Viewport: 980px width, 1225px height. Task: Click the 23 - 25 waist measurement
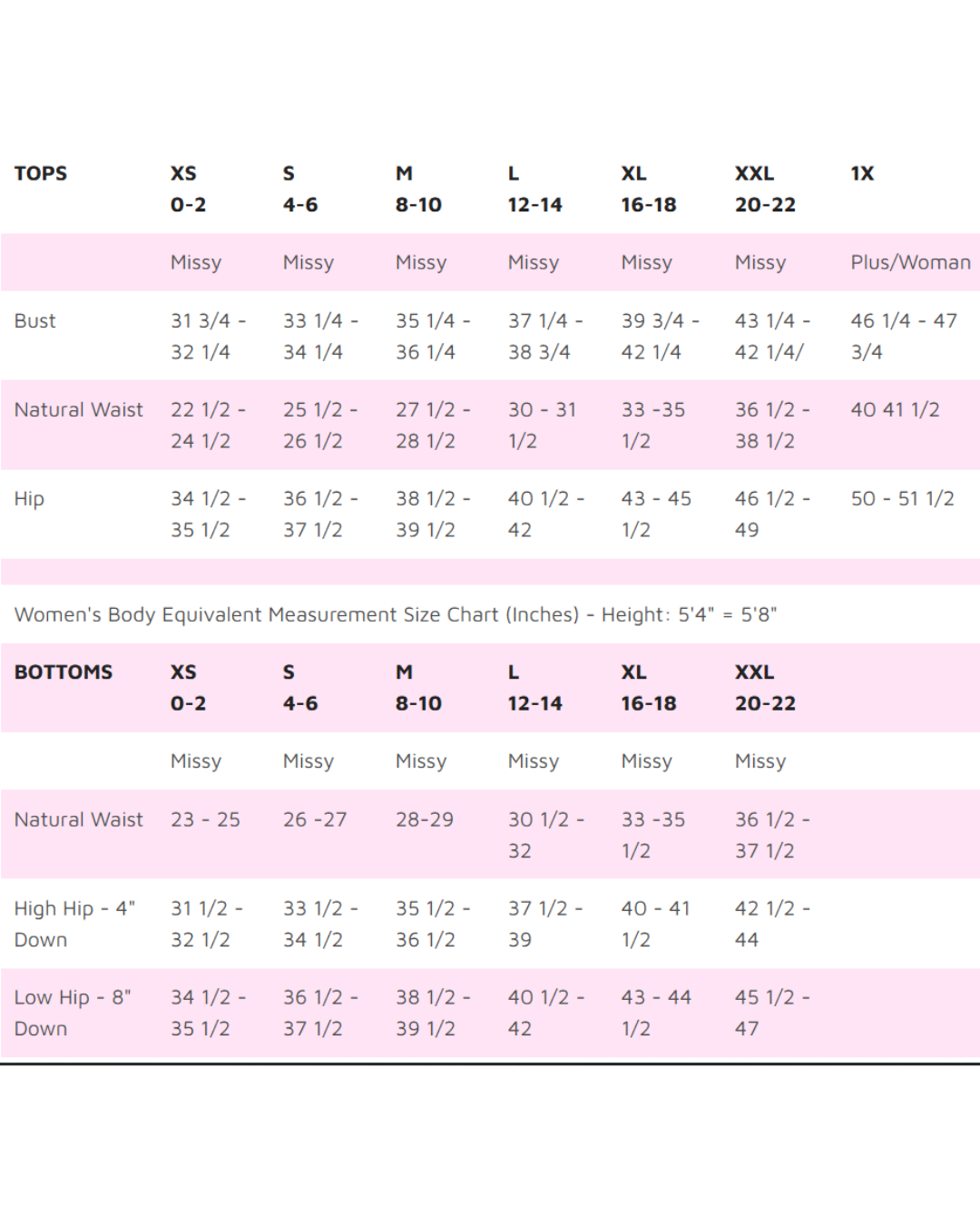point(205,819)
